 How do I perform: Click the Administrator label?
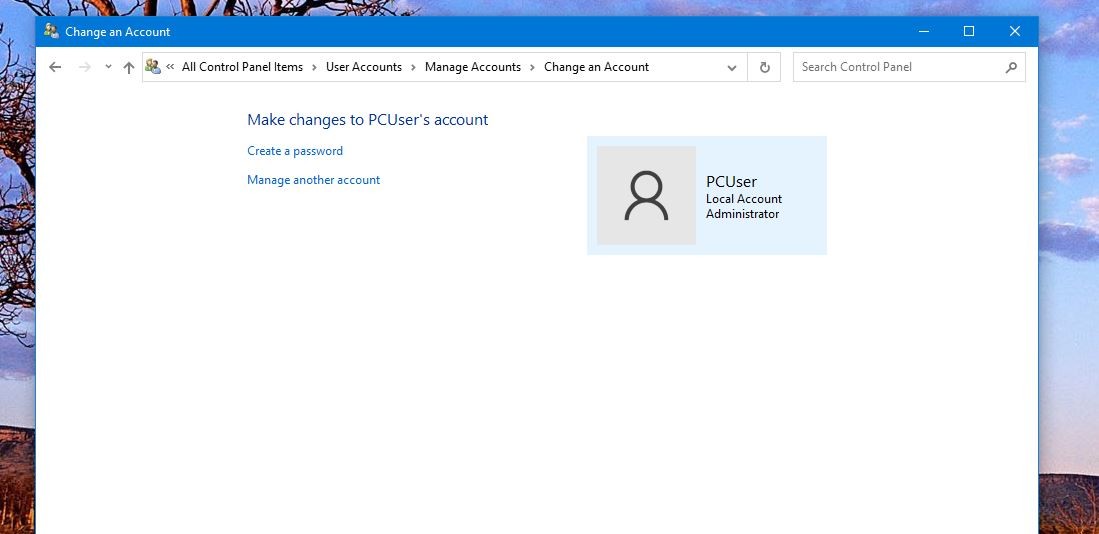(x=742, y=214)
